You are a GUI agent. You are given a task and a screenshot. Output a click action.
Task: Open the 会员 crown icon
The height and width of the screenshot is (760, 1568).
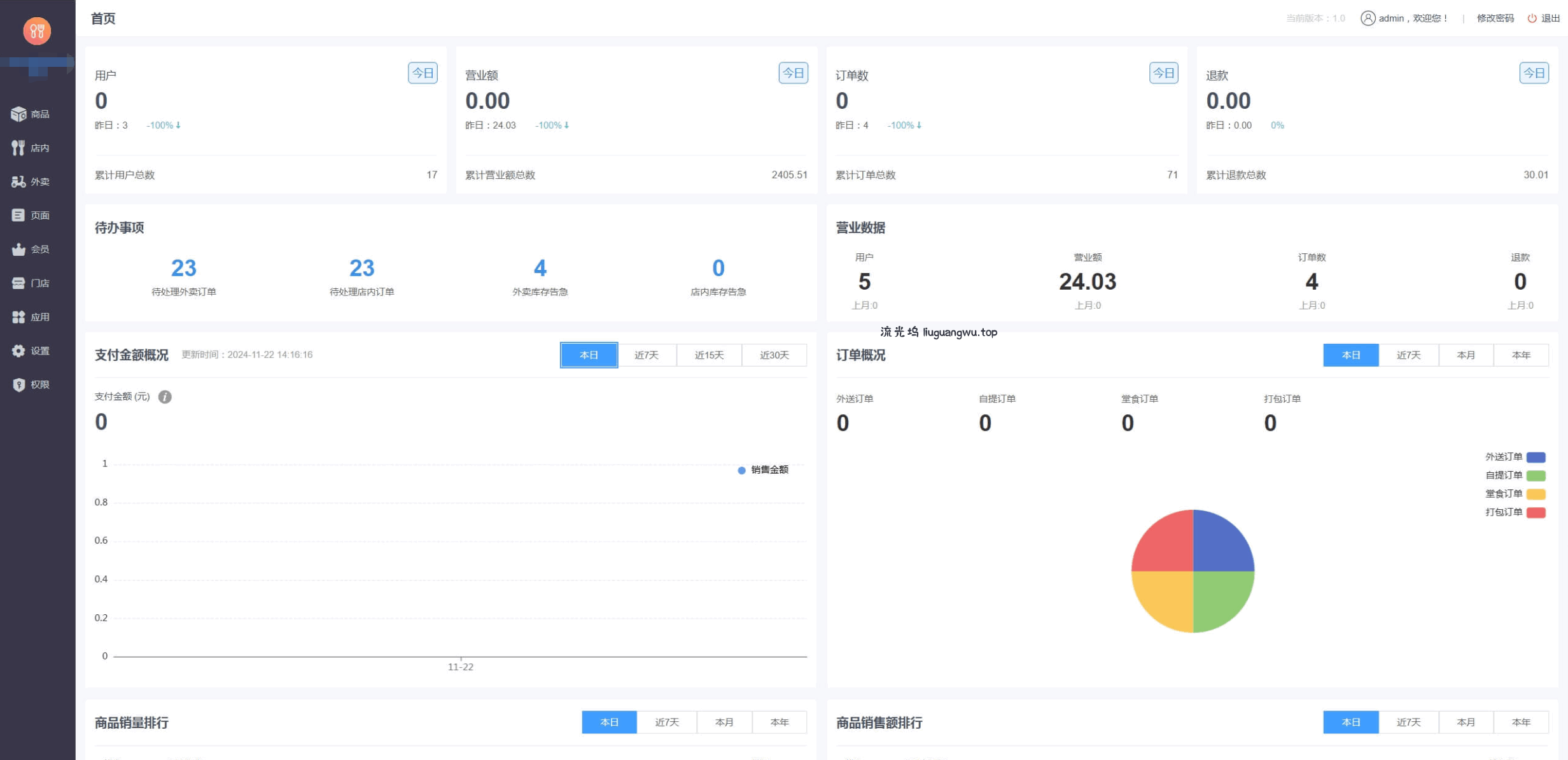[18, 249]
